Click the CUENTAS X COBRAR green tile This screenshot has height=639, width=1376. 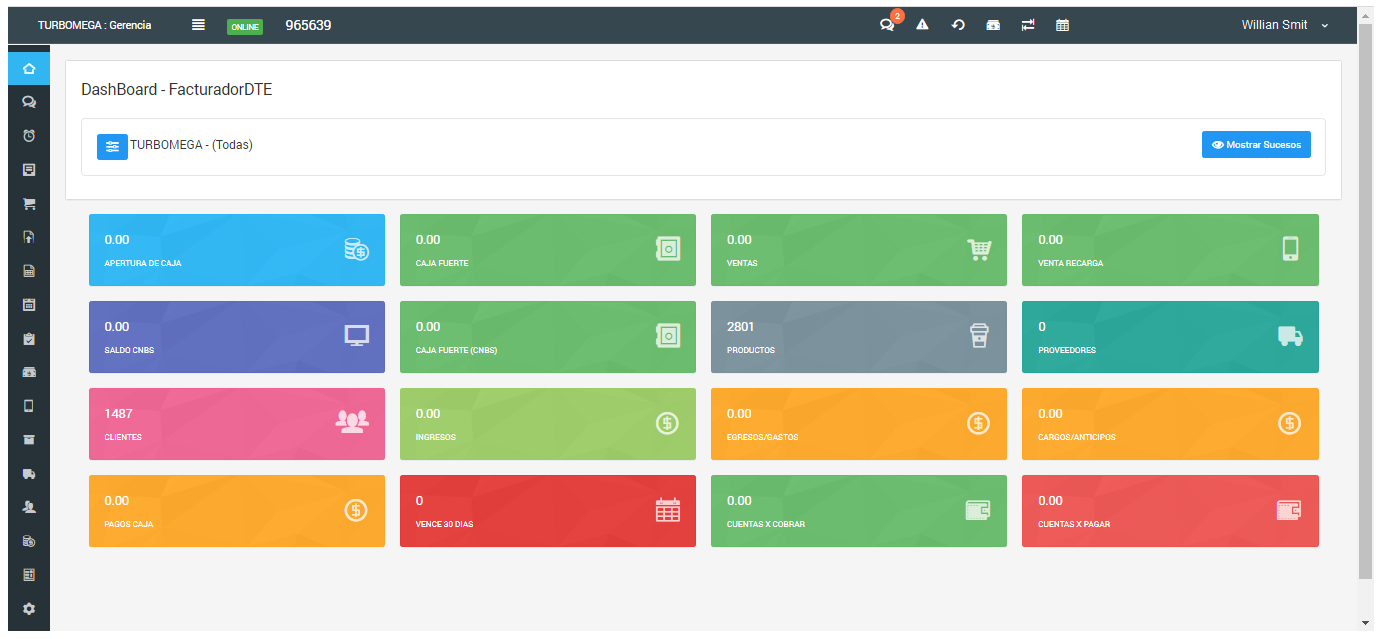[858, 511]
